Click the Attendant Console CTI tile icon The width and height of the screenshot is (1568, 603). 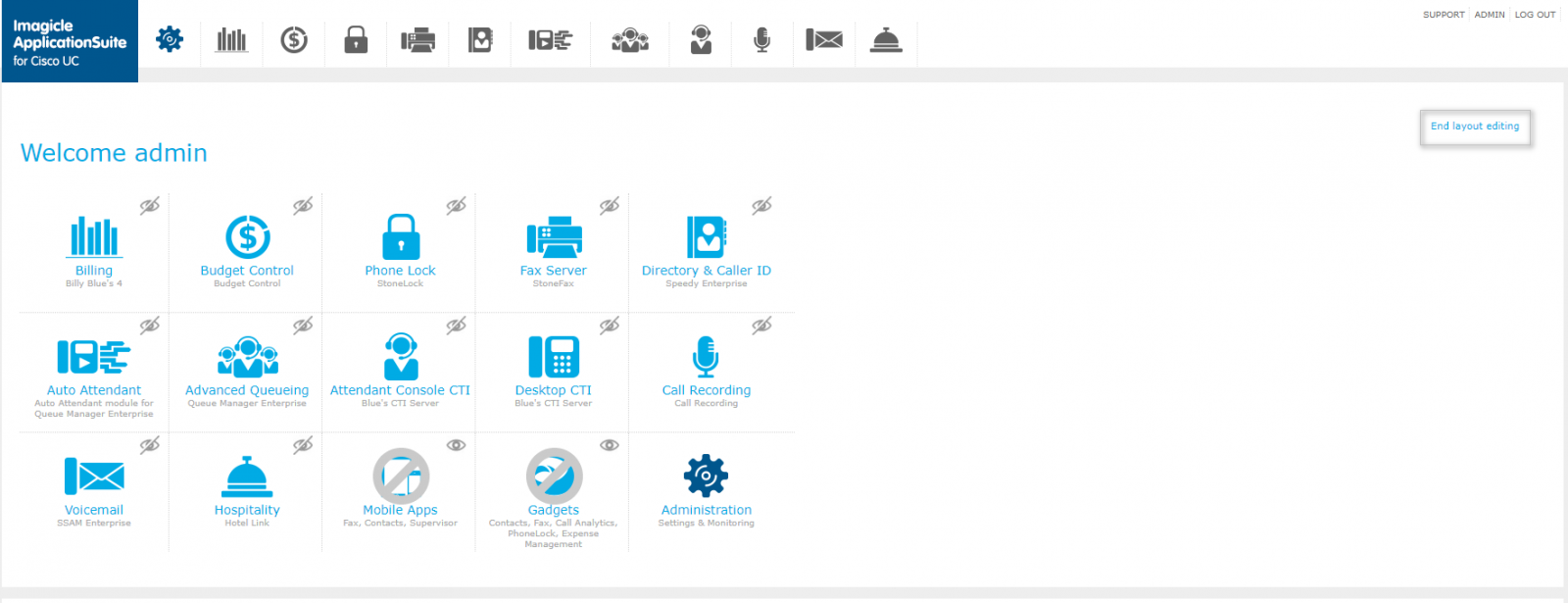coord(401,356)
